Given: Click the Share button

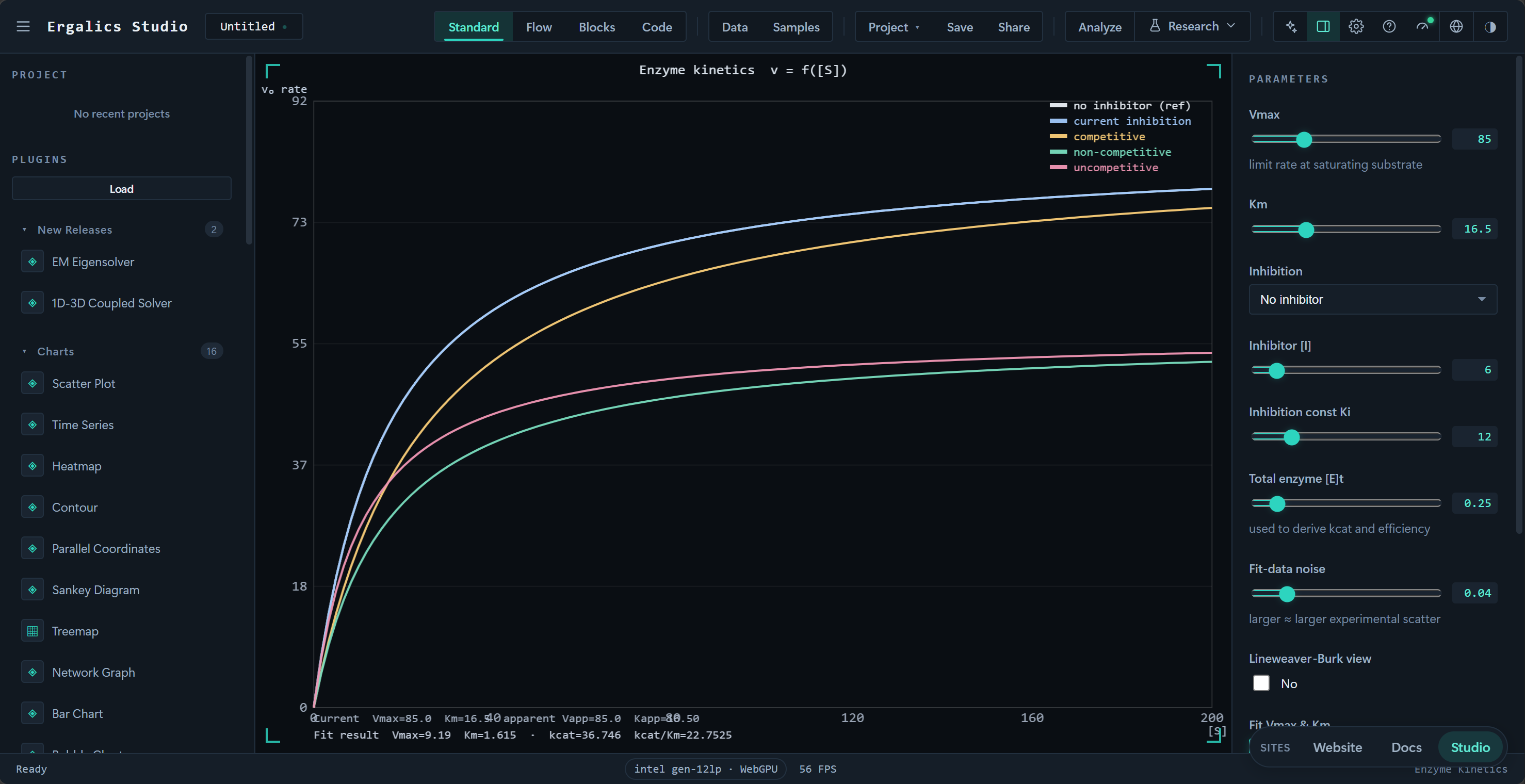Looking at the screenshot, I should click(1014, 27).
